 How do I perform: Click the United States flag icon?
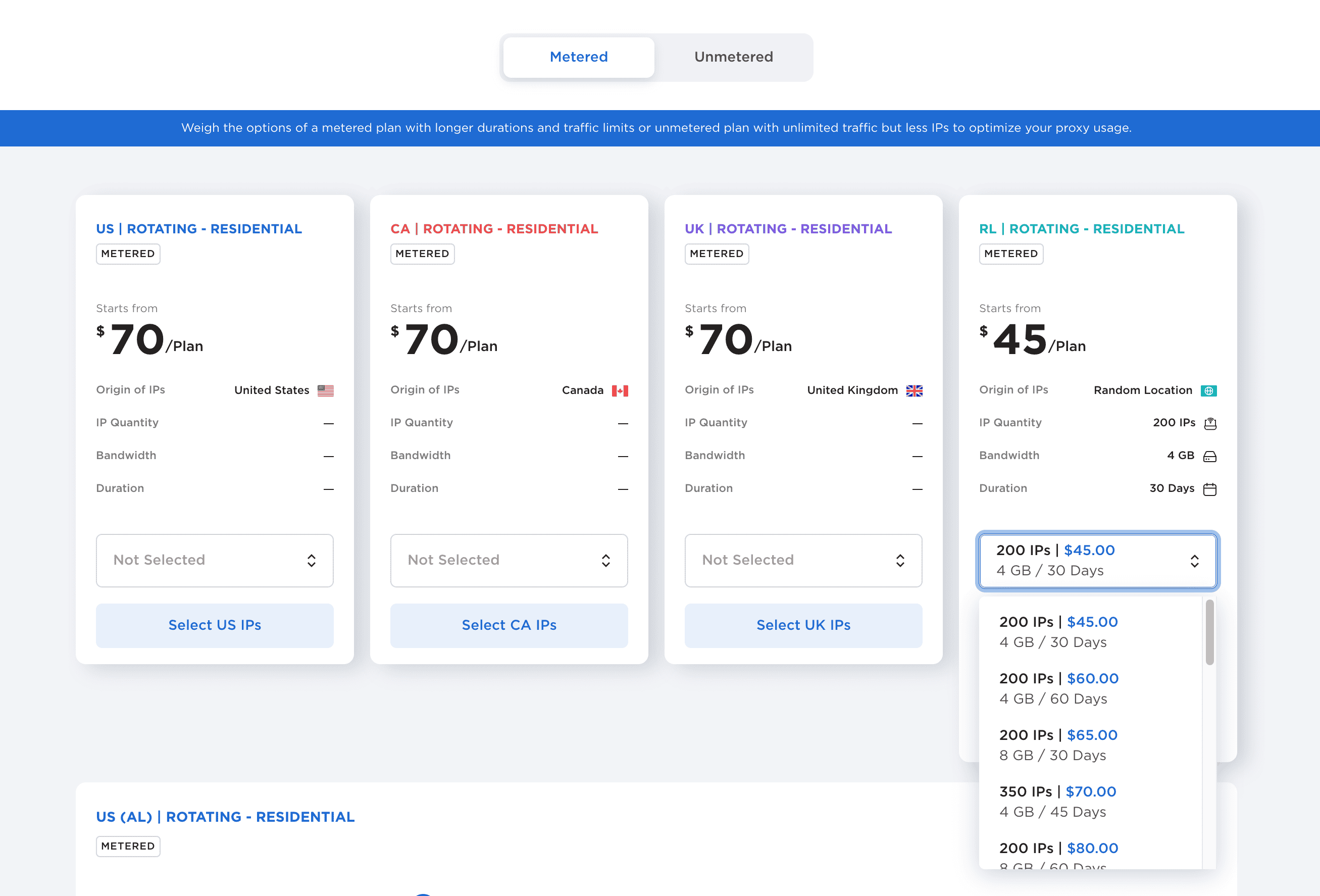point(326,390)
